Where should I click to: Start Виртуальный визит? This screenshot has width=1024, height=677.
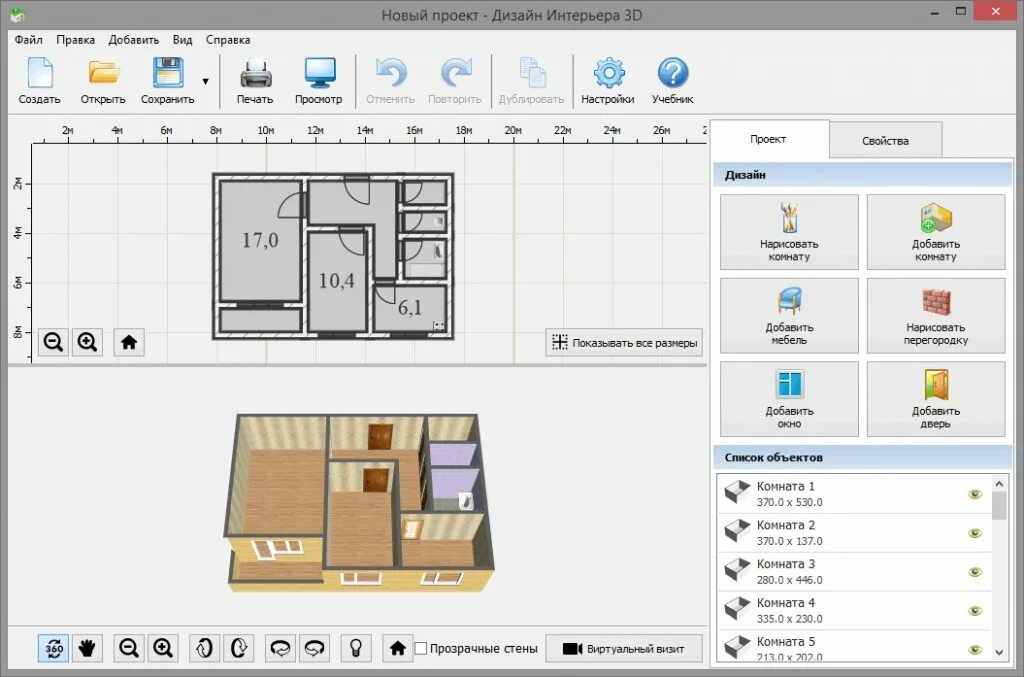(624, 648)
